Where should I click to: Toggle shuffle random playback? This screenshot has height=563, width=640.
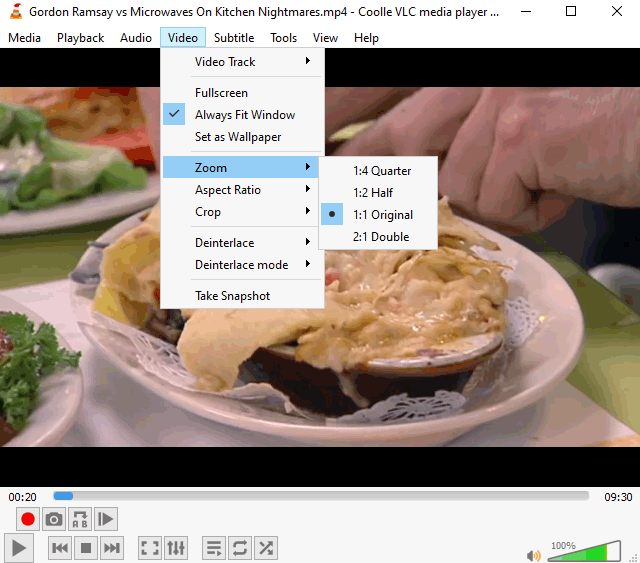[x=266, y=548]
